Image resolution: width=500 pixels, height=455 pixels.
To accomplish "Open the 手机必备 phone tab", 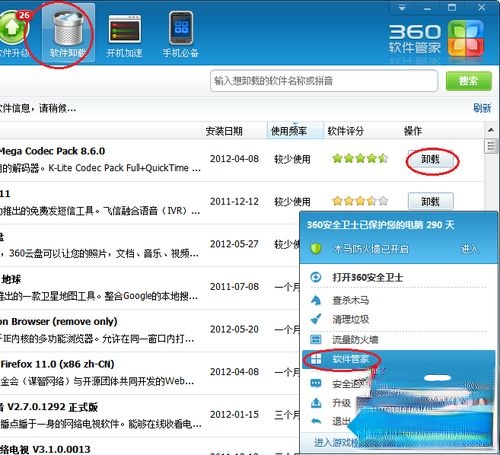I will point(181,35).
